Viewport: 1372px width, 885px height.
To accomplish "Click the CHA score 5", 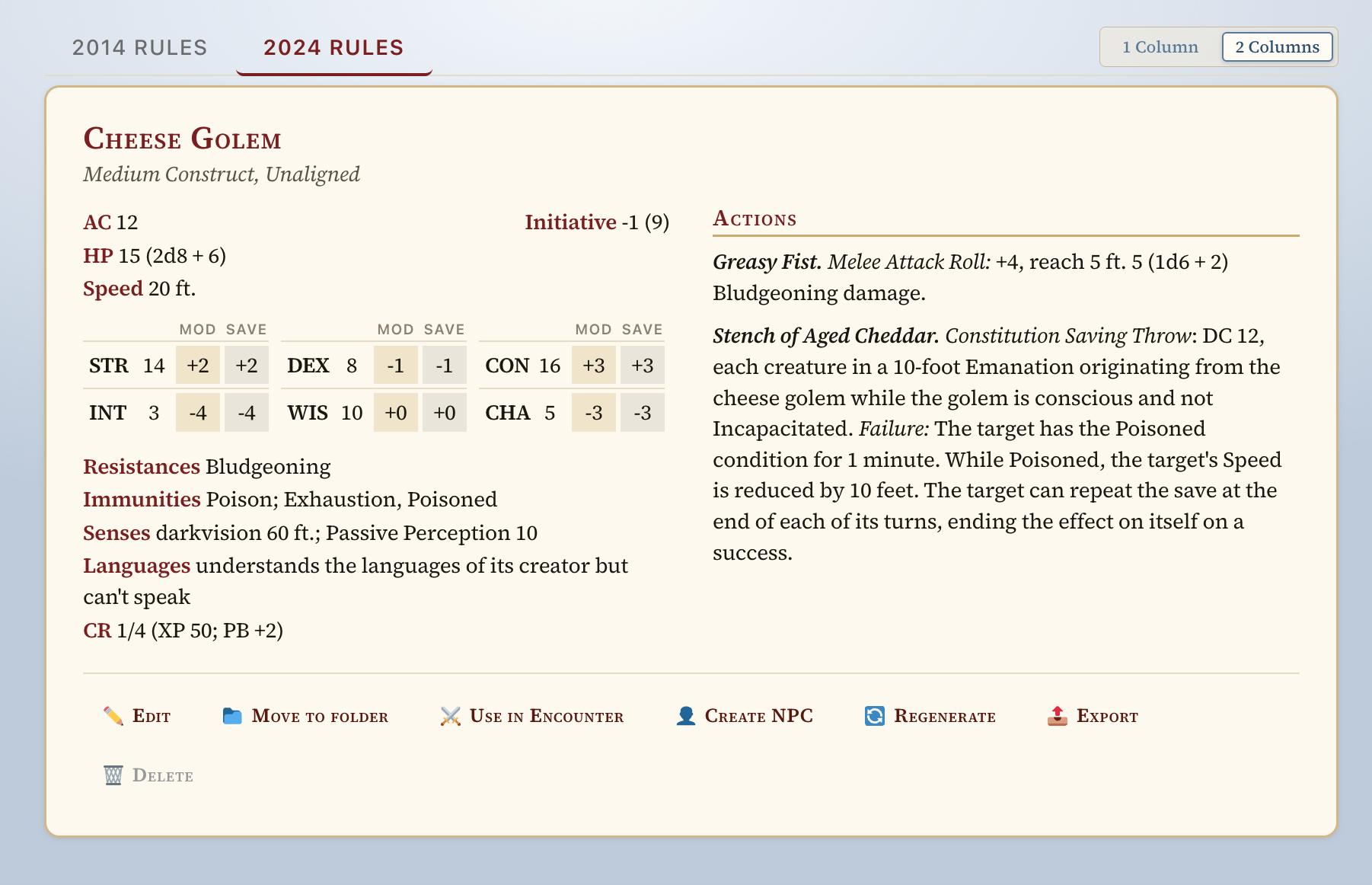I will click(x=550, y=413).
